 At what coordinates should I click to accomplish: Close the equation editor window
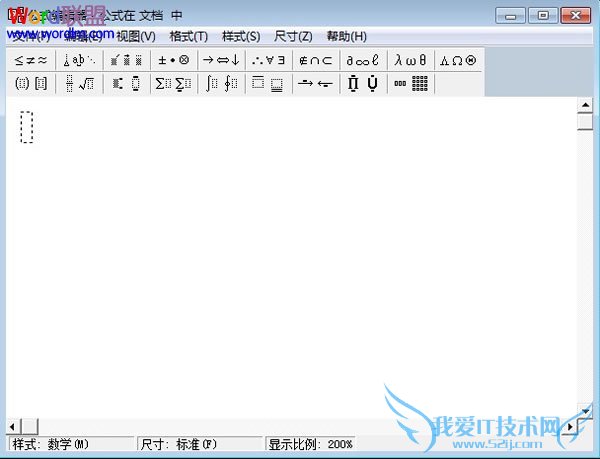click(576, 16)
